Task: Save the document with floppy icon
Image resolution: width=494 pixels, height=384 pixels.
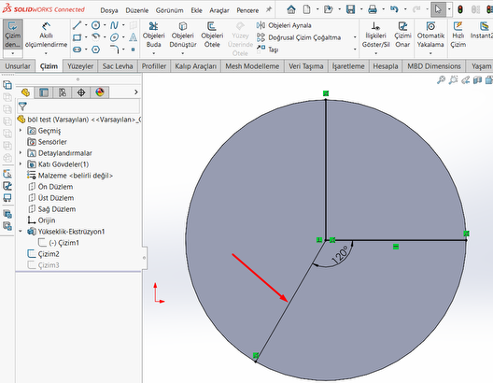Action: pos(350,9)
